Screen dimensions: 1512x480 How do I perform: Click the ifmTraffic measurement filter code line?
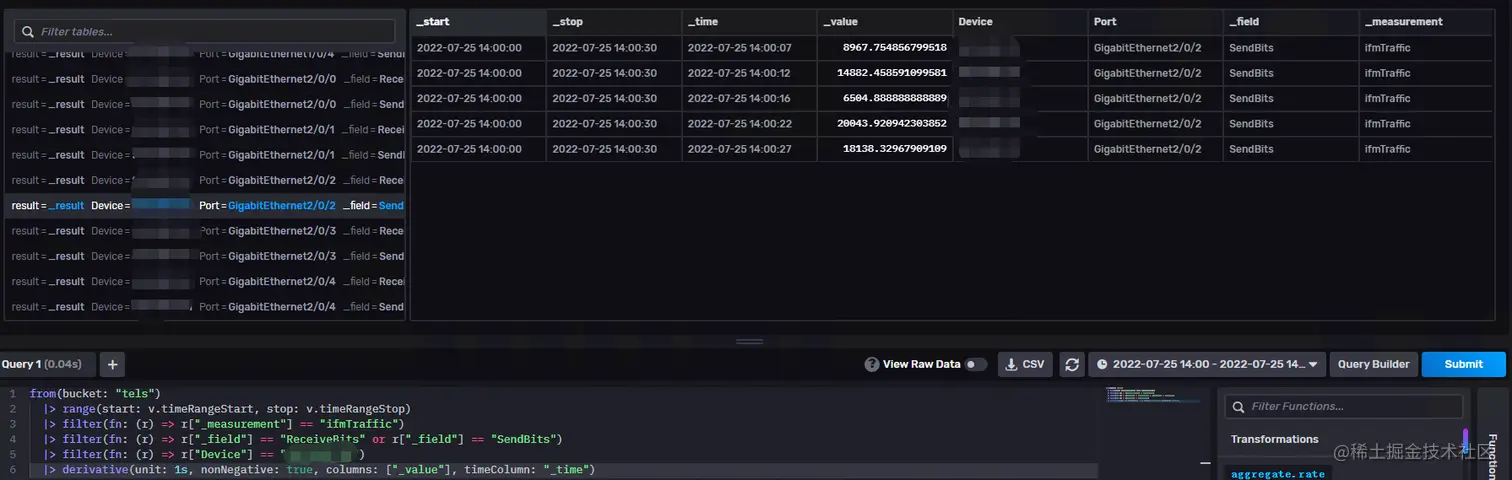pos(222,424)
